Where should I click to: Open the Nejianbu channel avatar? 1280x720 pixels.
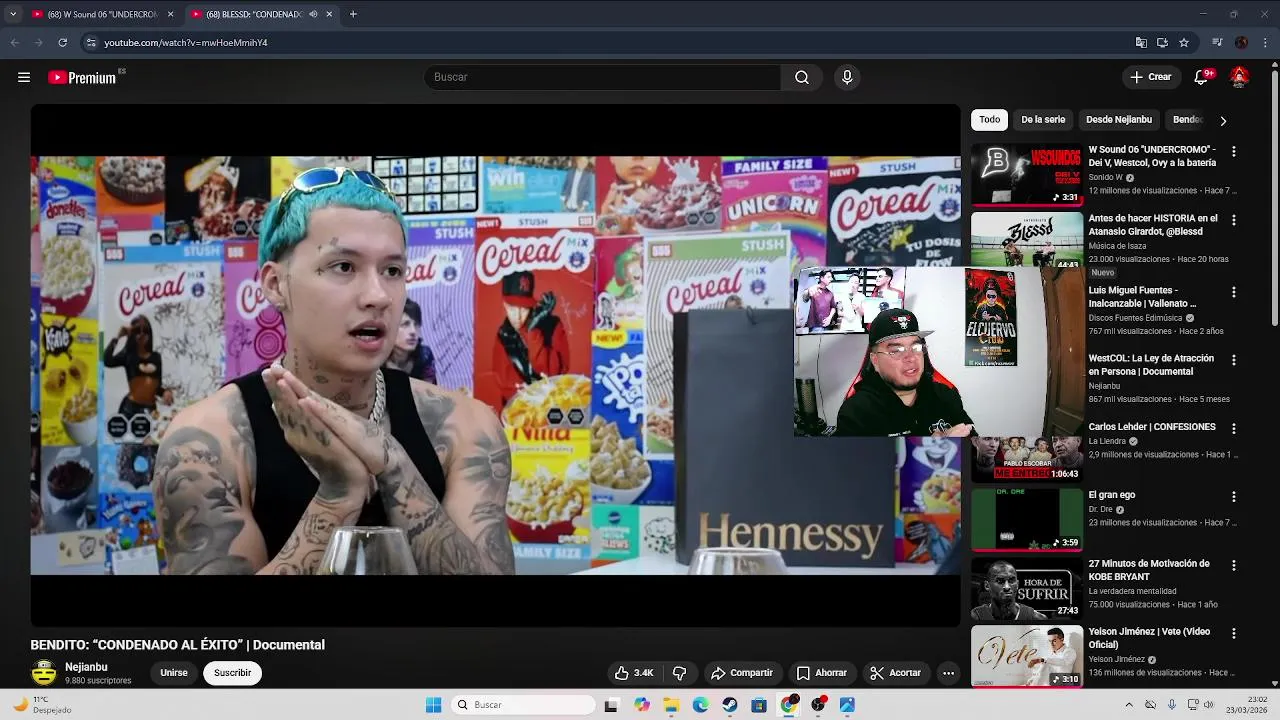44,673
